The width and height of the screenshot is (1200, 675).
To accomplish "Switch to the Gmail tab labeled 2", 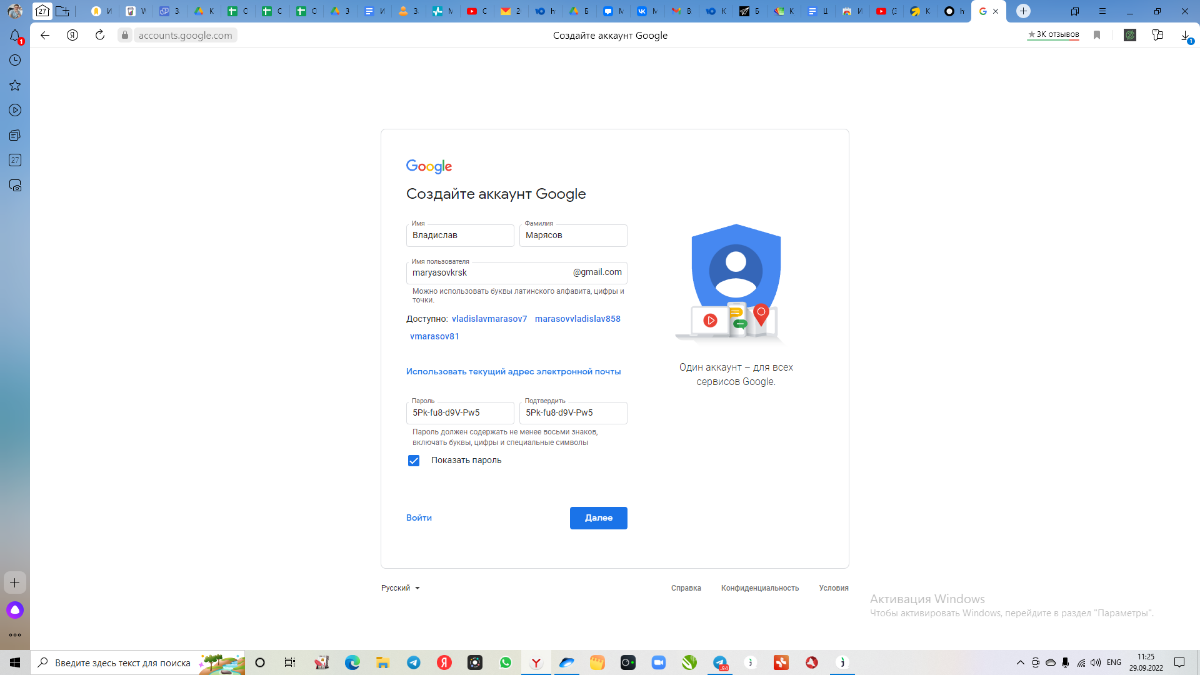I will pos(510,11).
